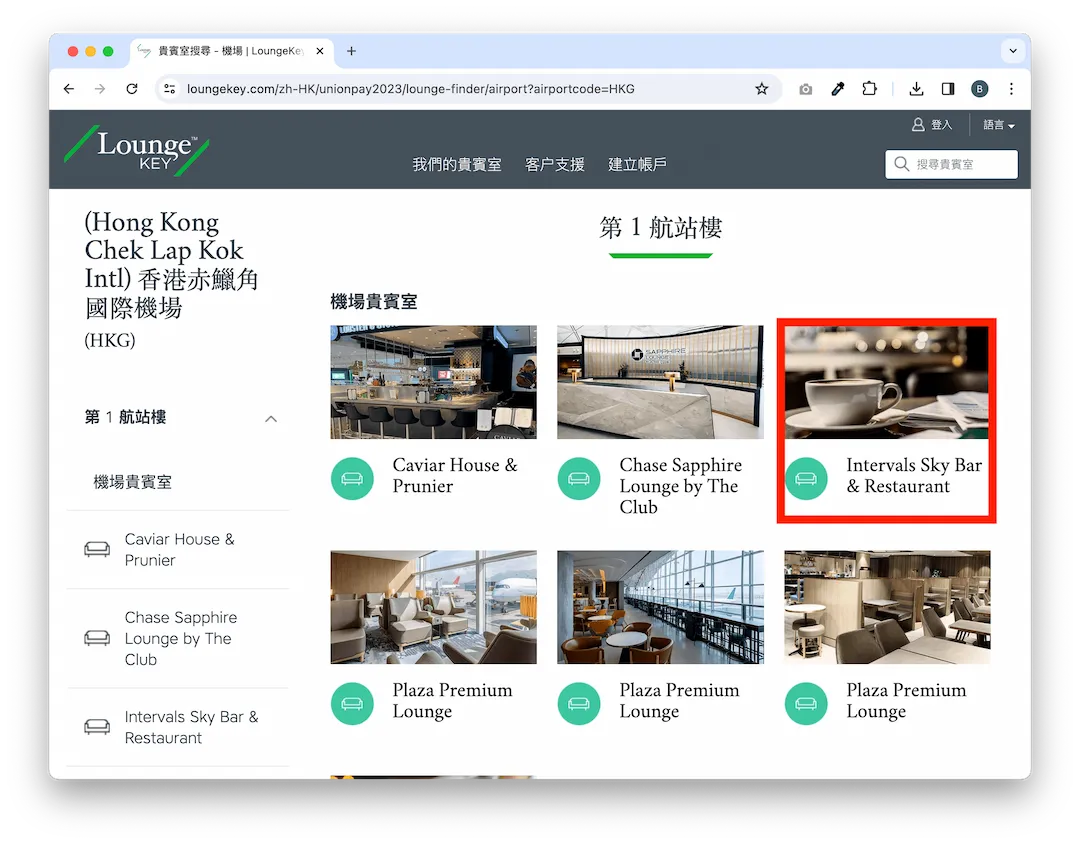This screenshot has height=844, width=1080.
Task: Open Chase Sapphire Lounge in sidebar list
Action: [180, 639]
